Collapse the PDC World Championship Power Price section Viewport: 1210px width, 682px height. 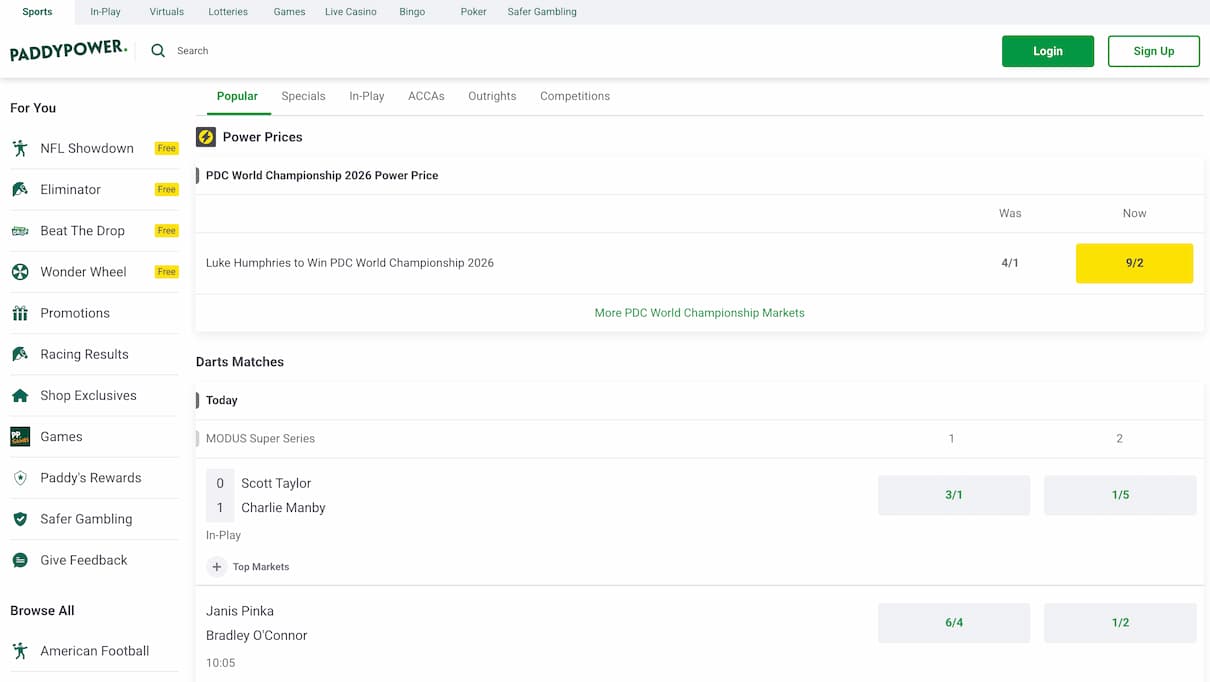point(321,175)
